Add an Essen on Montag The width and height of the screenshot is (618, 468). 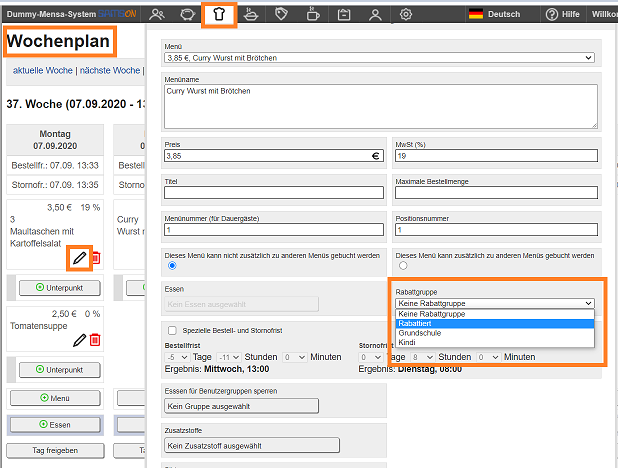point(55,425)
